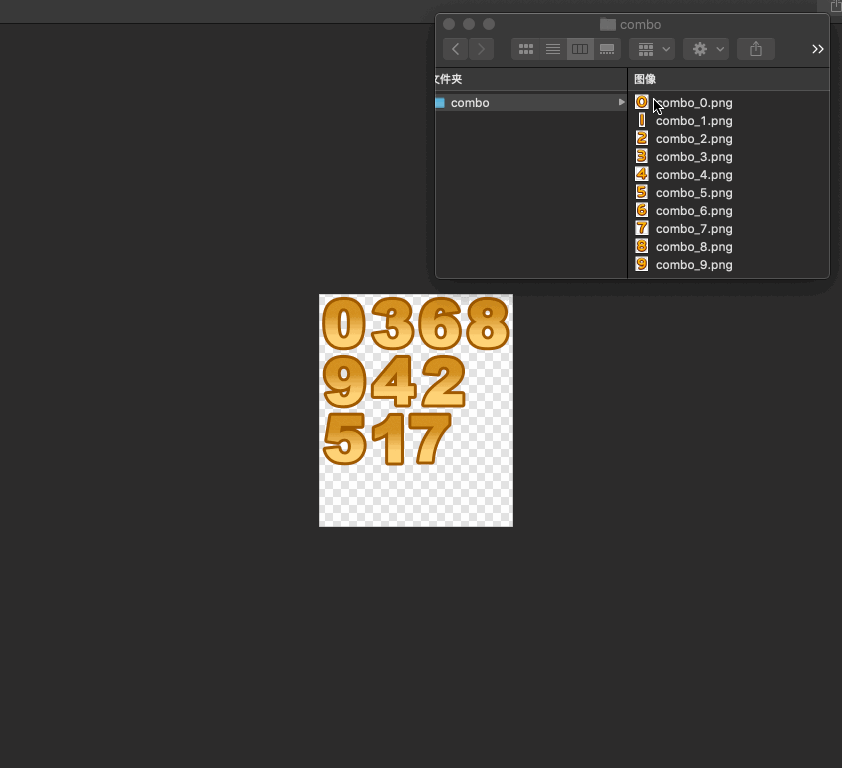Click the digit 0 in the sprite sheet
The height and width of the screenshot is (768, 842).
click(344, 324)
